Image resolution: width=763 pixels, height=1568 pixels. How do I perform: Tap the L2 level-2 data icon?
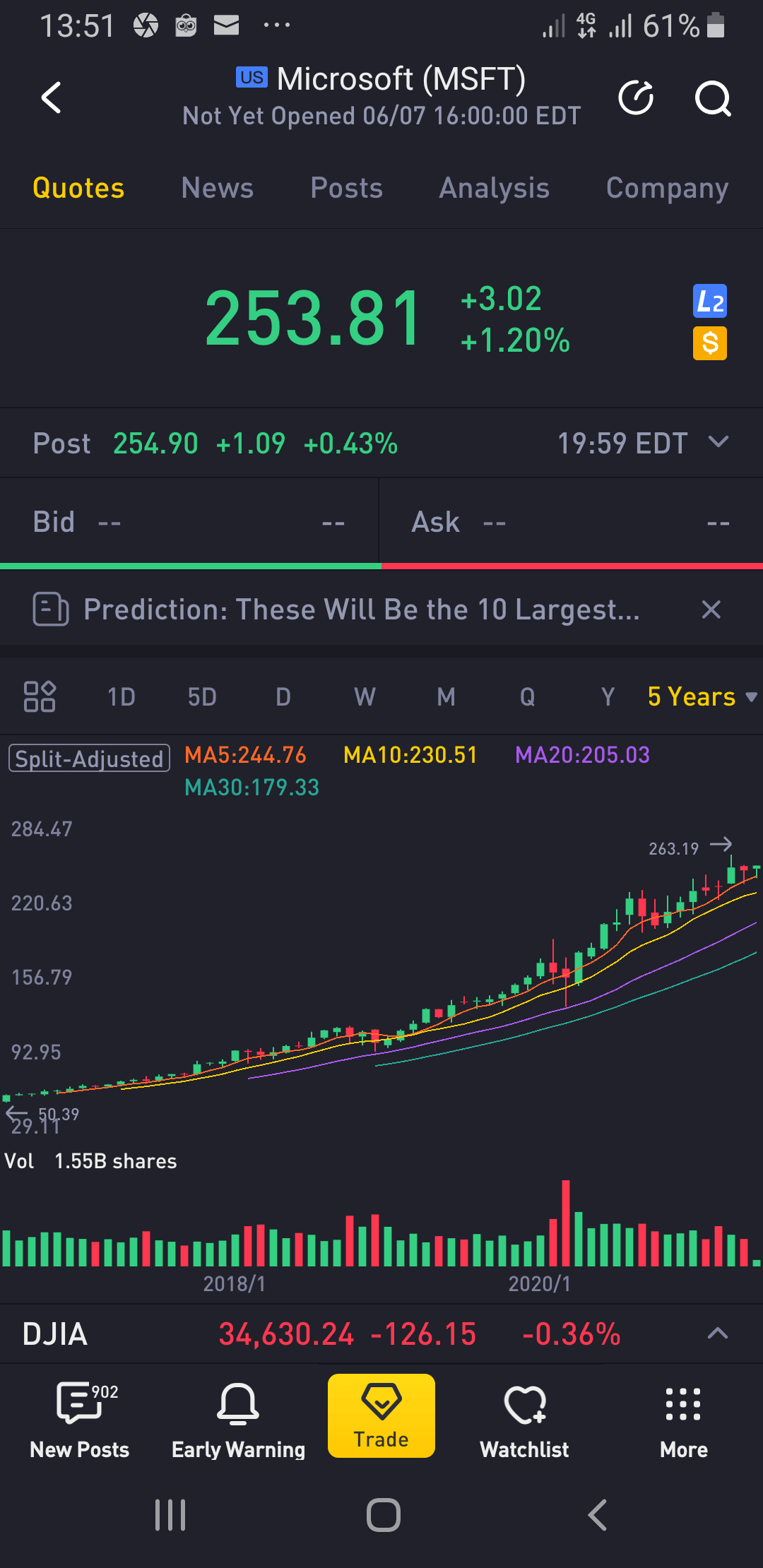[709, 301]
